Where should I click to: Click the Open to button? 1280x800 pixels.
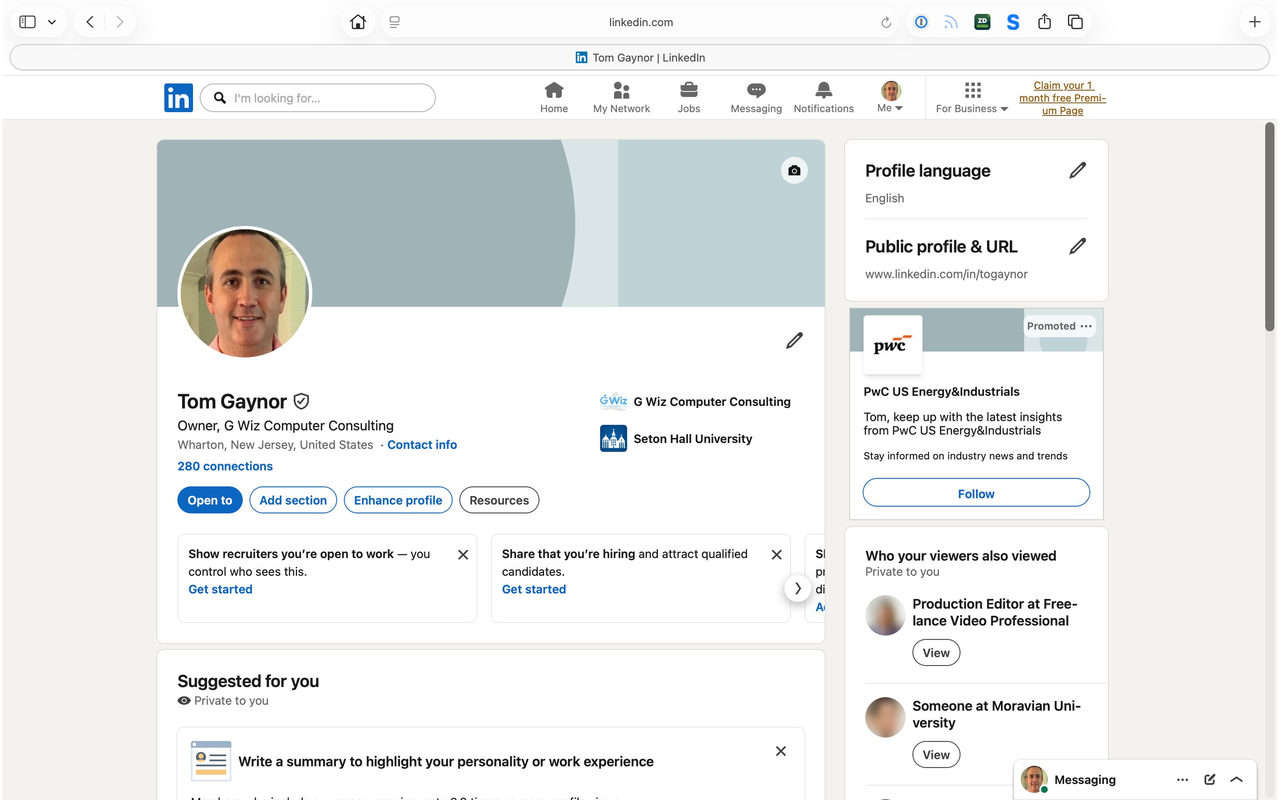coord(210,500)
